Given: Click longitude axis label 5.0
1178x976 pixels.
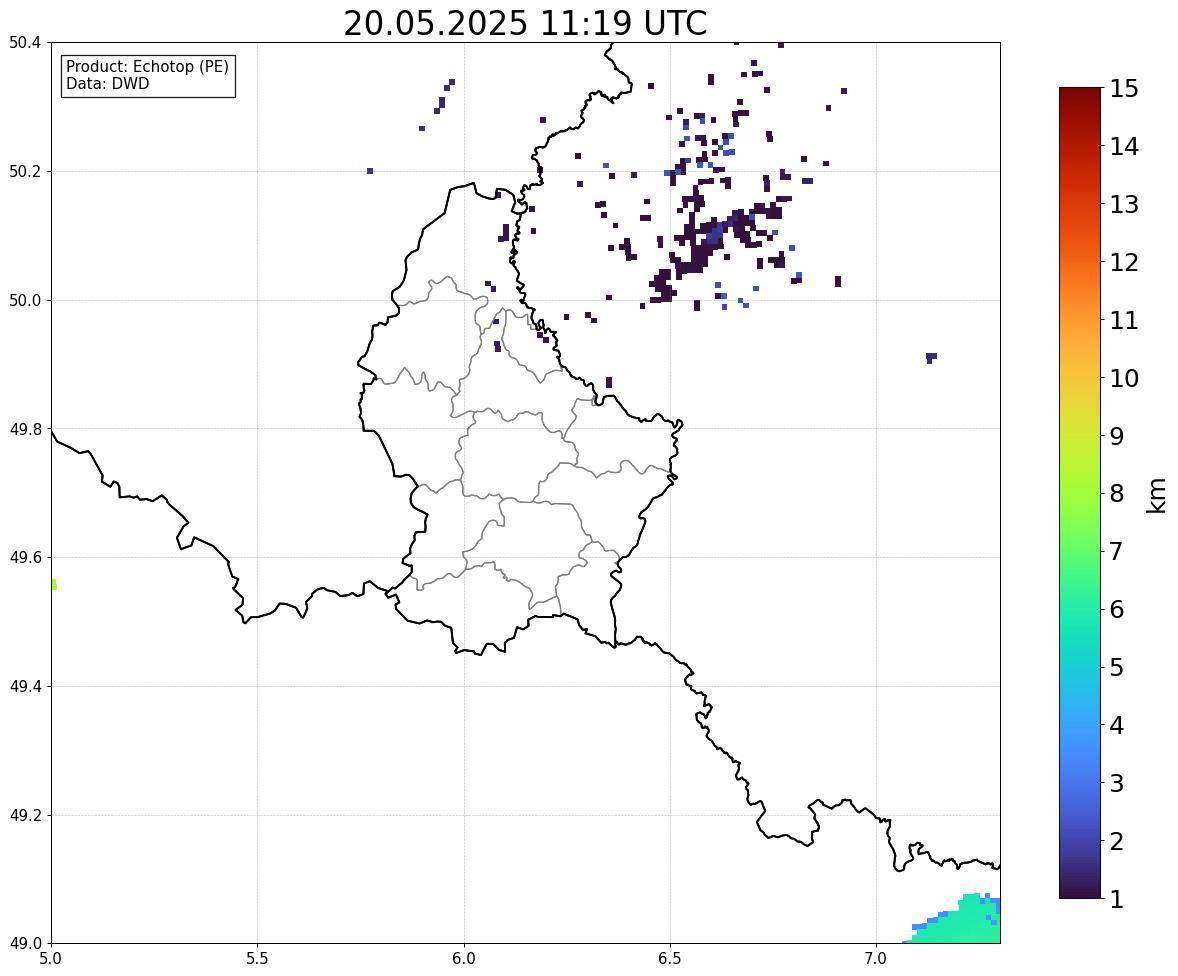Looking at the screenshot, I should pyautogui.click(x=51, y=959).
